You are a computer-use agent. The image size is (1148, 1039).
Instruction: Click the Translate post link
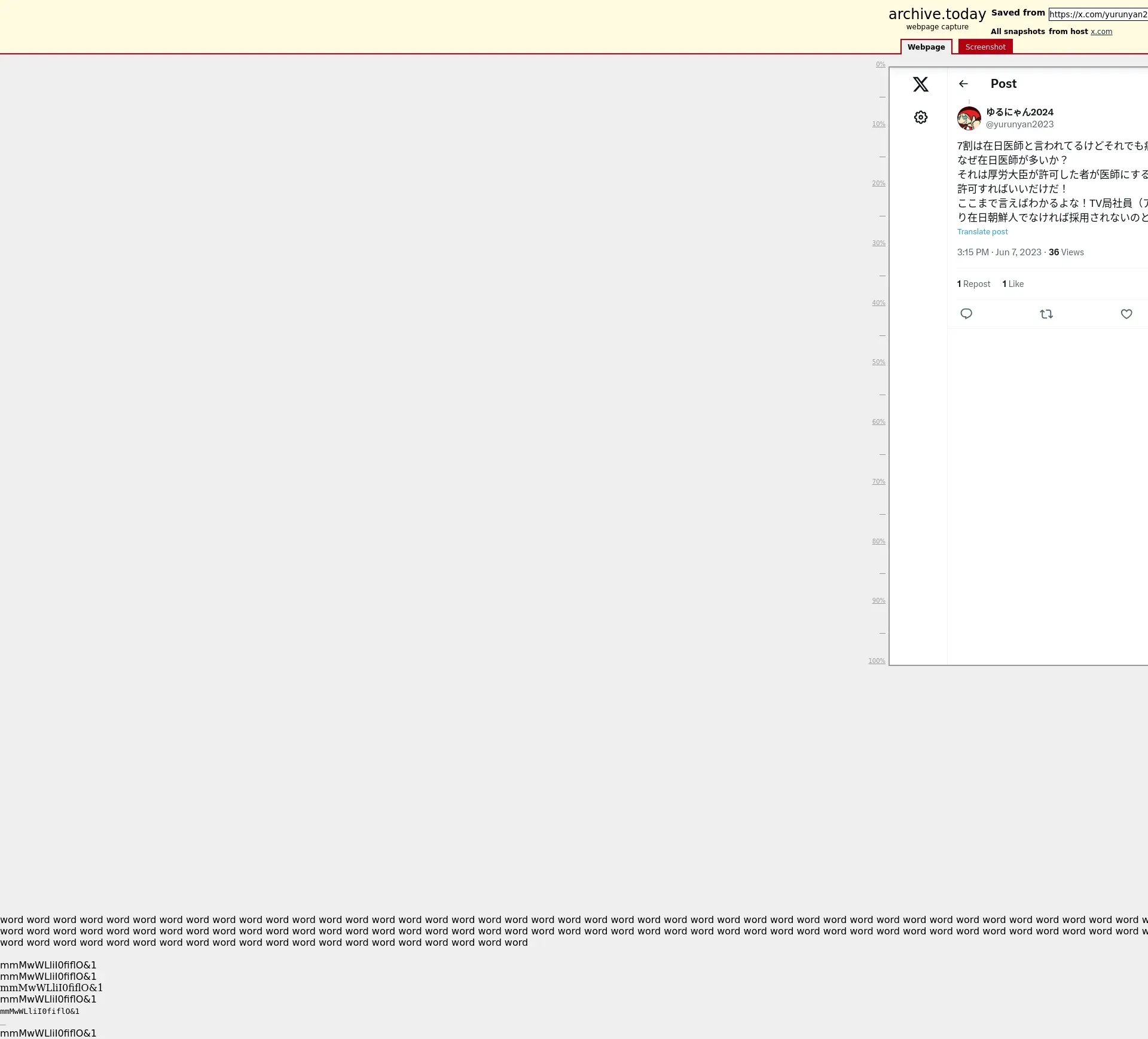(982, 232)
